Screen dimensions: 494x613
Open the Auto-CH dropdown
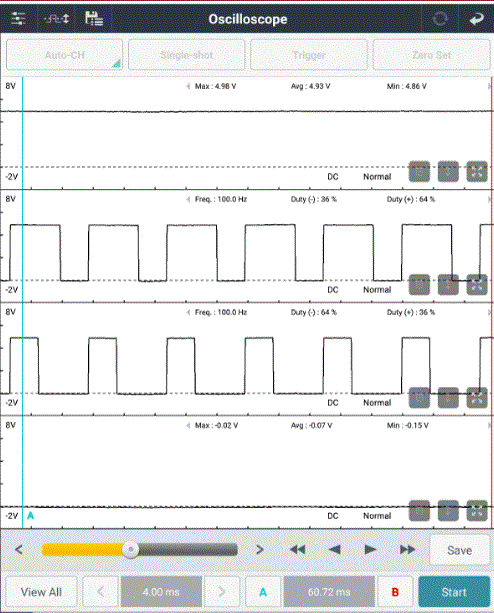(64, 55)
